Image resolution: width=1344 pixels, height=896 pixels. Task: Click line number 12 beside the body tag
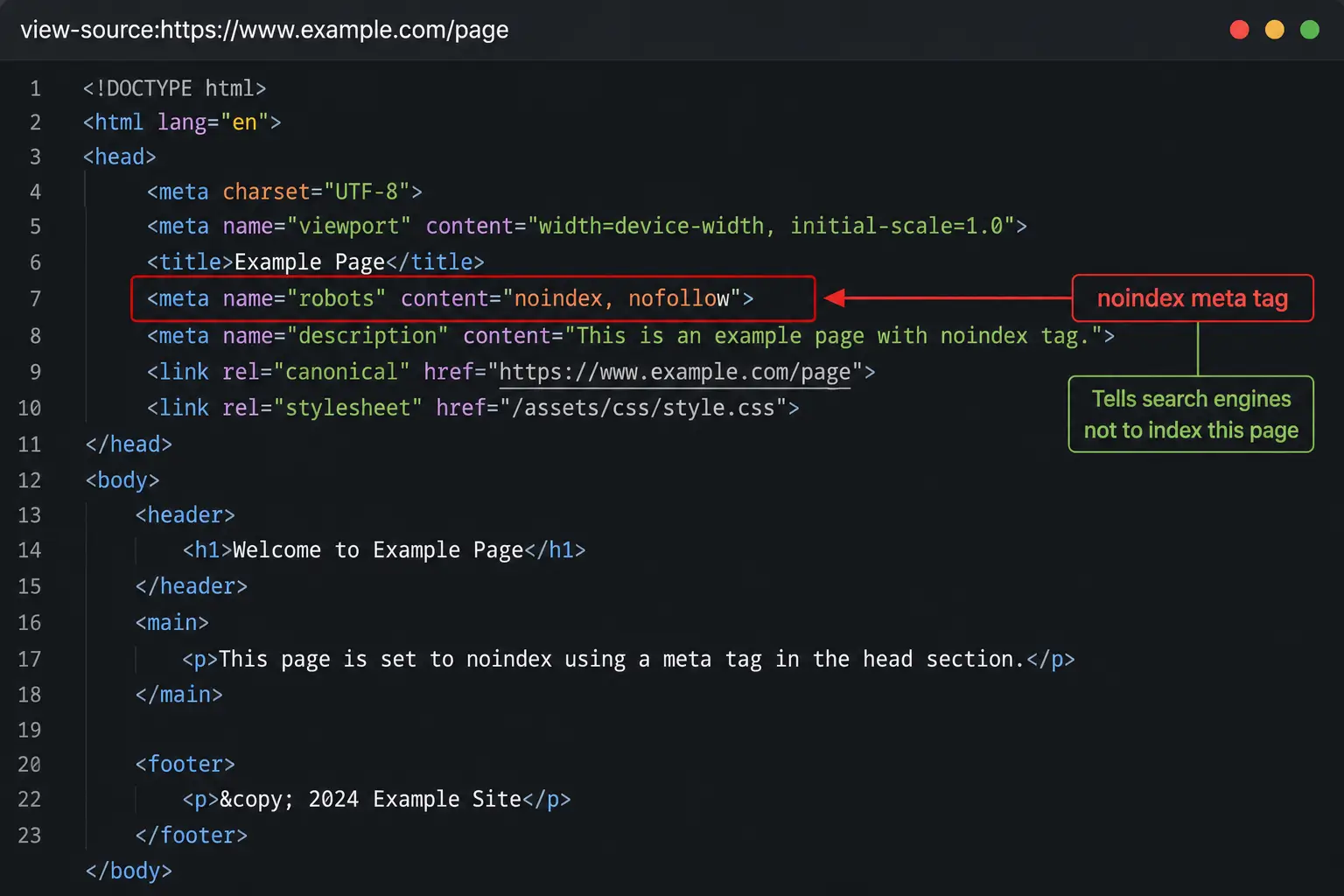(x=30, y=480)
